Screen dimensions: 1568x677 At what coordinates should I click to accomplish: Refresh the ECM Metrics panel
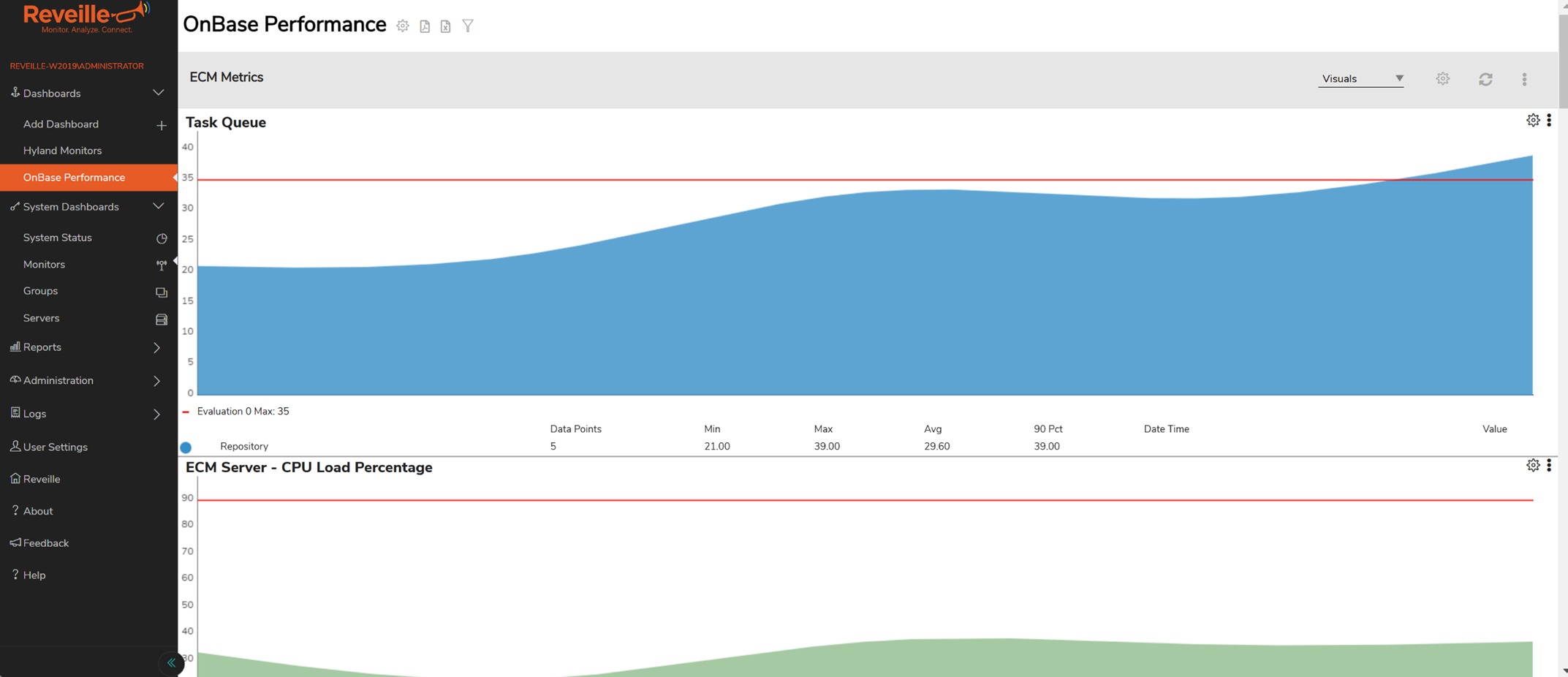point(1486,78)
